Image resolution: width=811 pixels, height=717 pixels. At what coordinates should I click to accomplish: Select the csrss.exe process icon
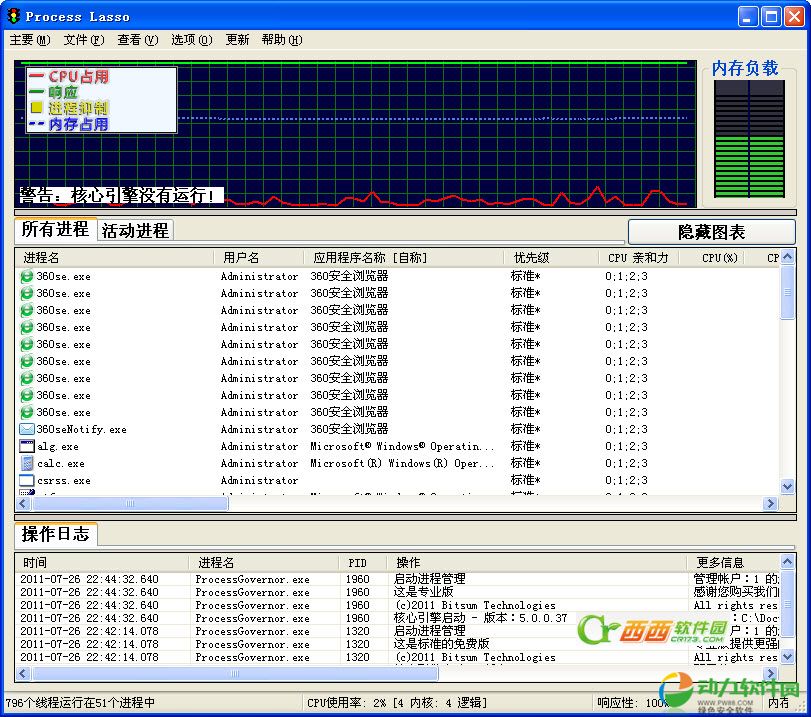[27, 481]
